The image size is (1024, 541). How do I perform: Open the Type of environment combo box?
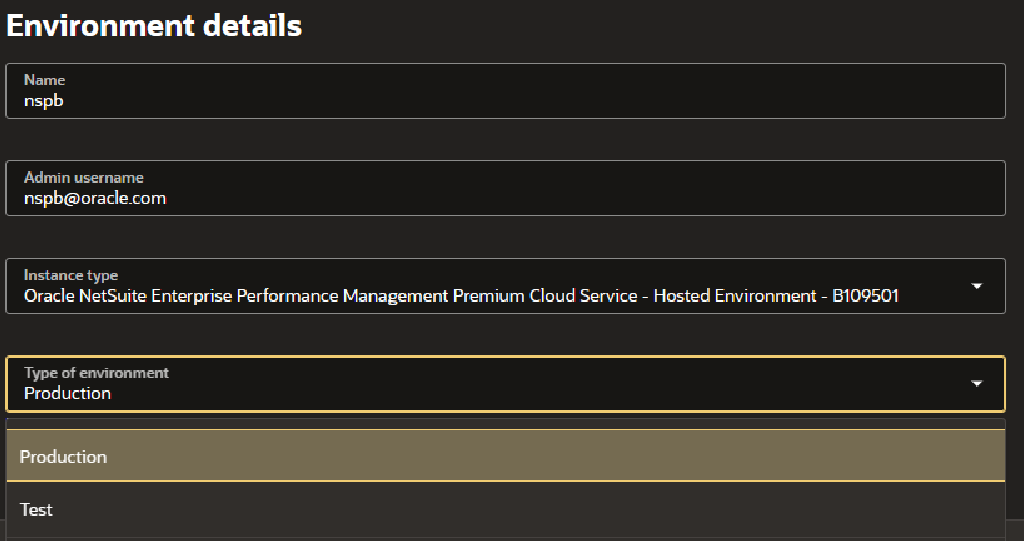[x=505, y=384]
